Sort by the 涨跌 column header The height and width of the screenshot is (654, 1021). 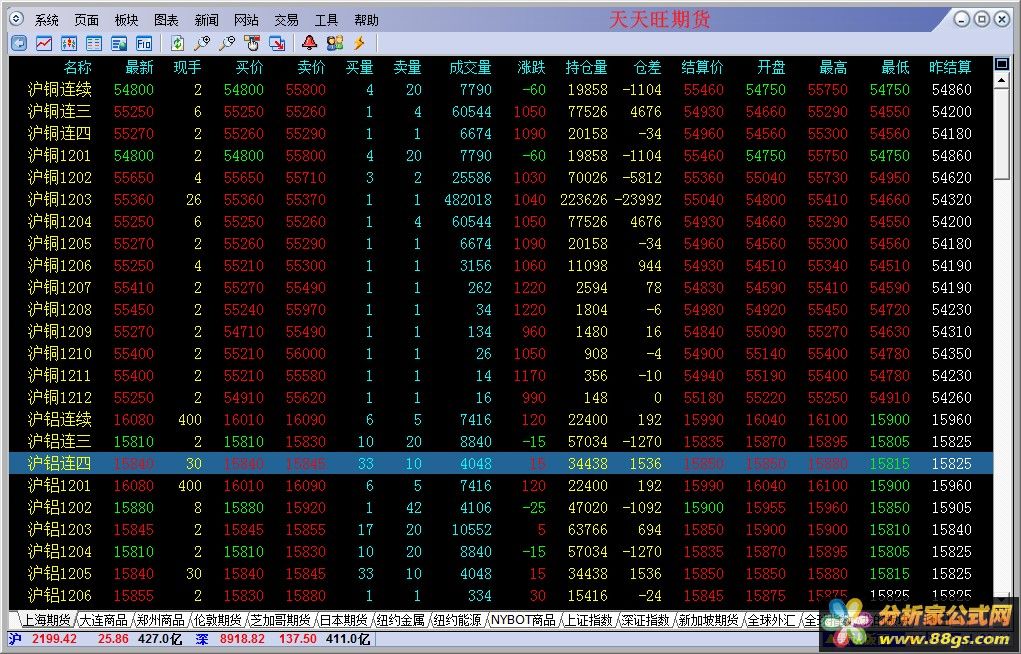[x=531, y=67]
